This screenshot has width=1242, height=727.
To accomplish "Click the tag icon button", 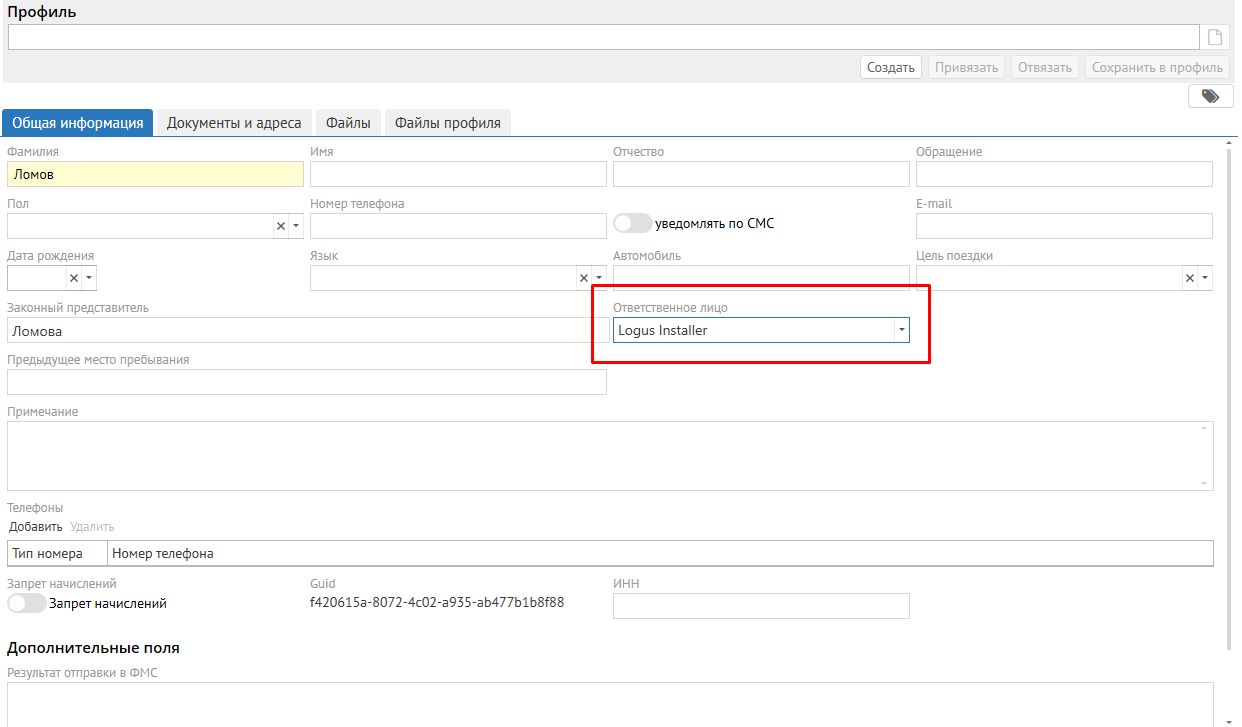I will click(x=1210, y=96).
